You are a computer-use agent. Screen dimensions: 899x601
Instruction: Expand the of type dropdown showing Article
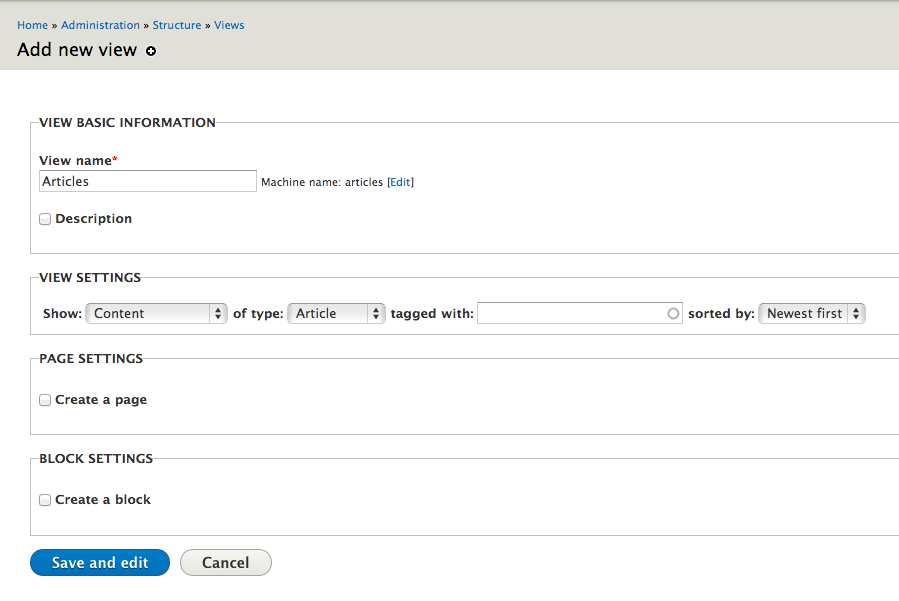point(337,314)
